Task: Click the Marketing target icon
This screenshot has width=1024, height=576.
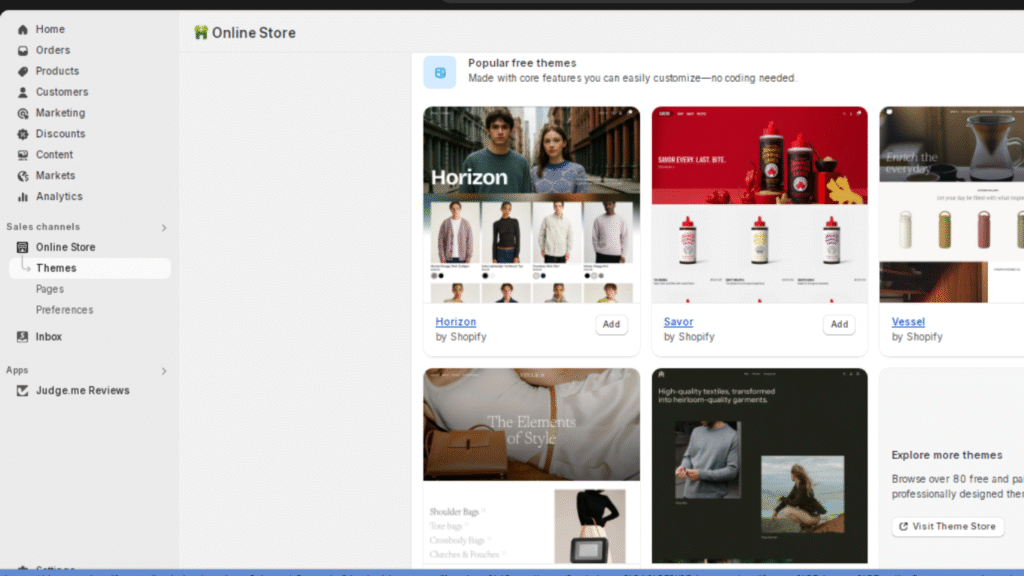Action: (x=23, y=113)
